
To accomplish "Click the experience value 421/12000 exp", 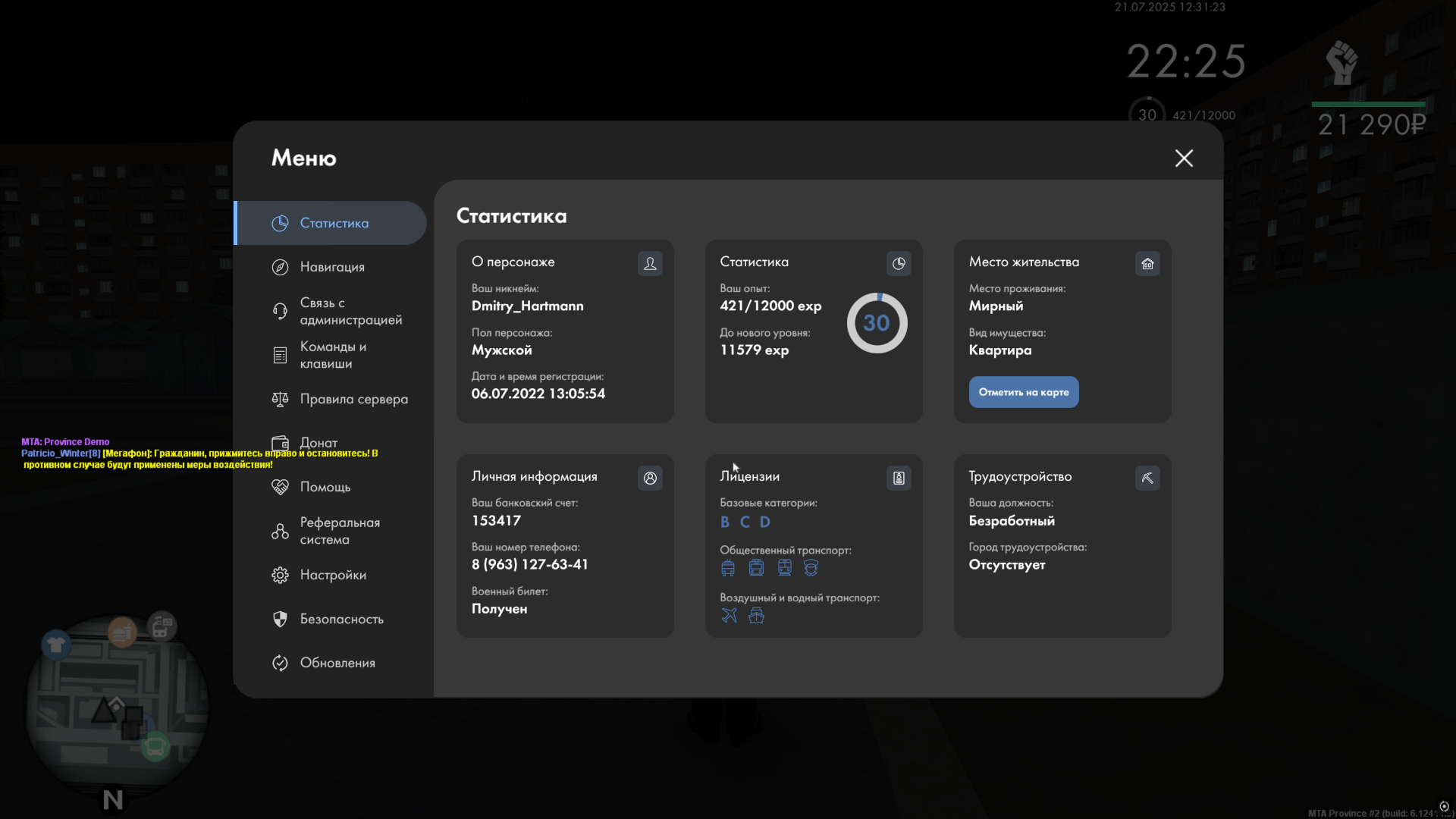I will [770, 306].
